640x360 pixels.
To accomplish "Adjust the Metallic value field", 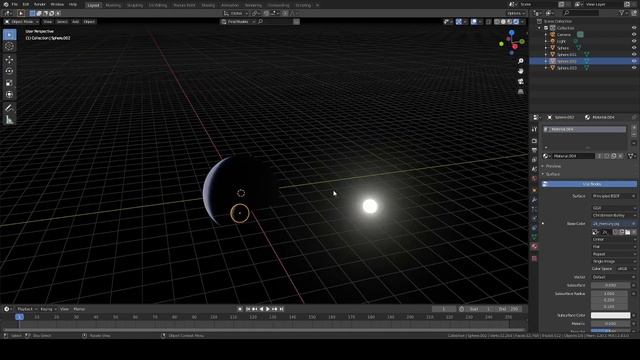I will click(611, 324).
